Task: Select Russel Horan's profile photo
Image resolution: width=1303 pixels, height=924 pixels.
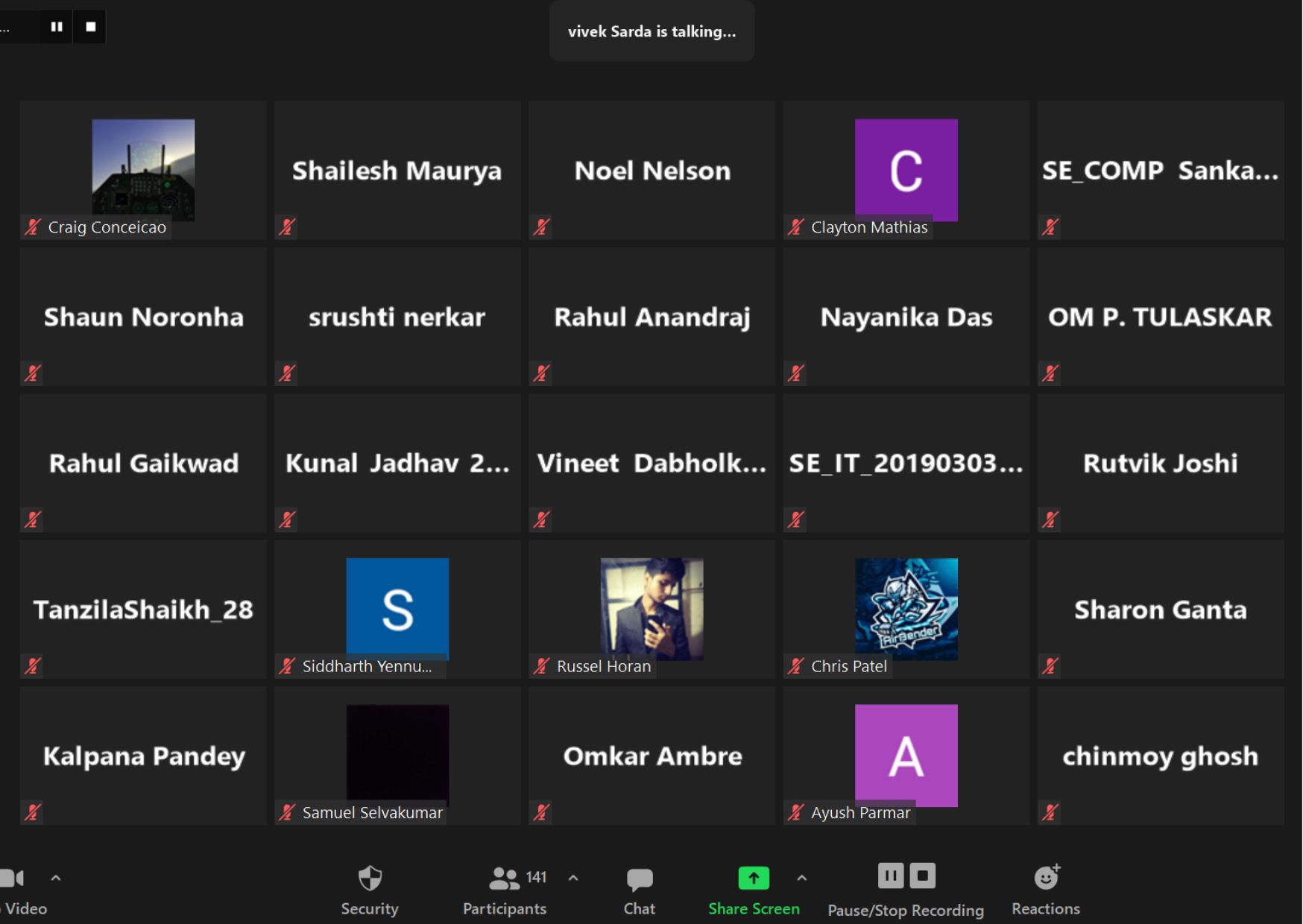Action: tap(652, 609)
